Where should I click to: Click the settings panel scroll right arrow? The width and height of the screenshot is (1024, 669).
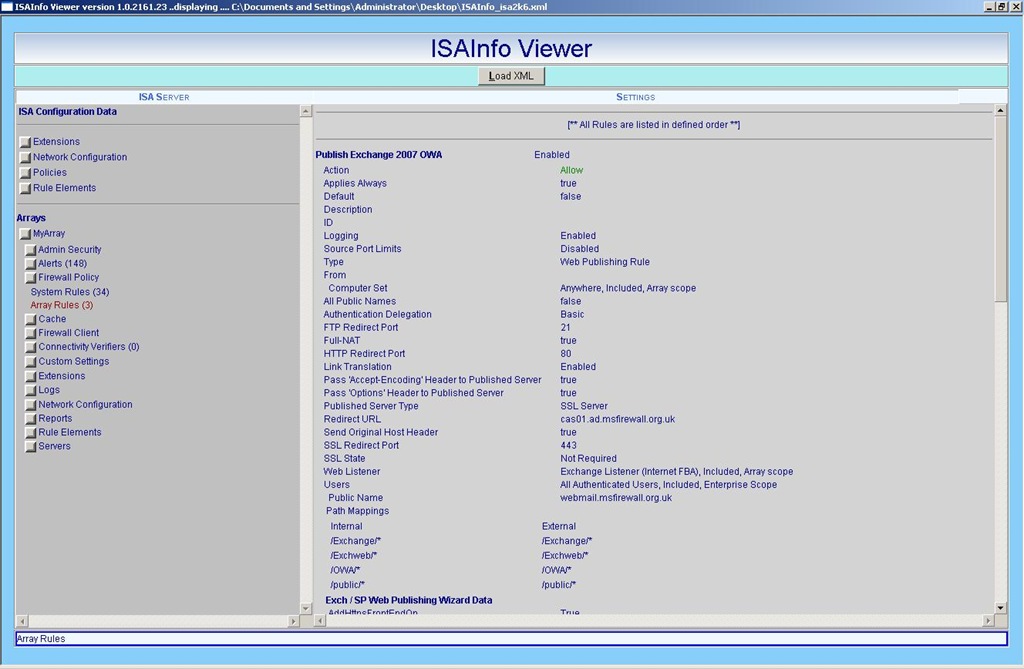(988, 621)
